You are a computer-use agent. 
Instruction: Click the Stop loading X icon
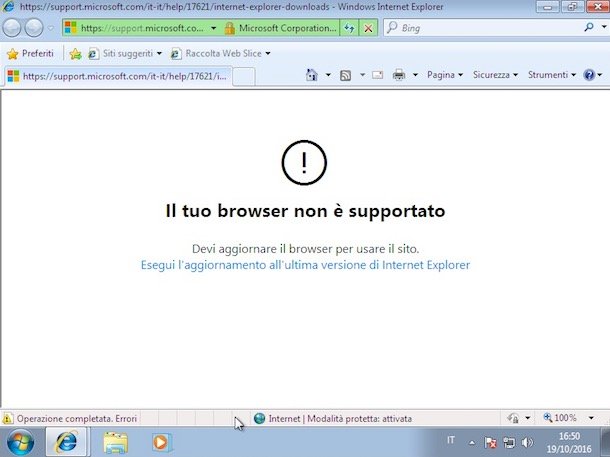pyautogui.click(x=368, y=28)
